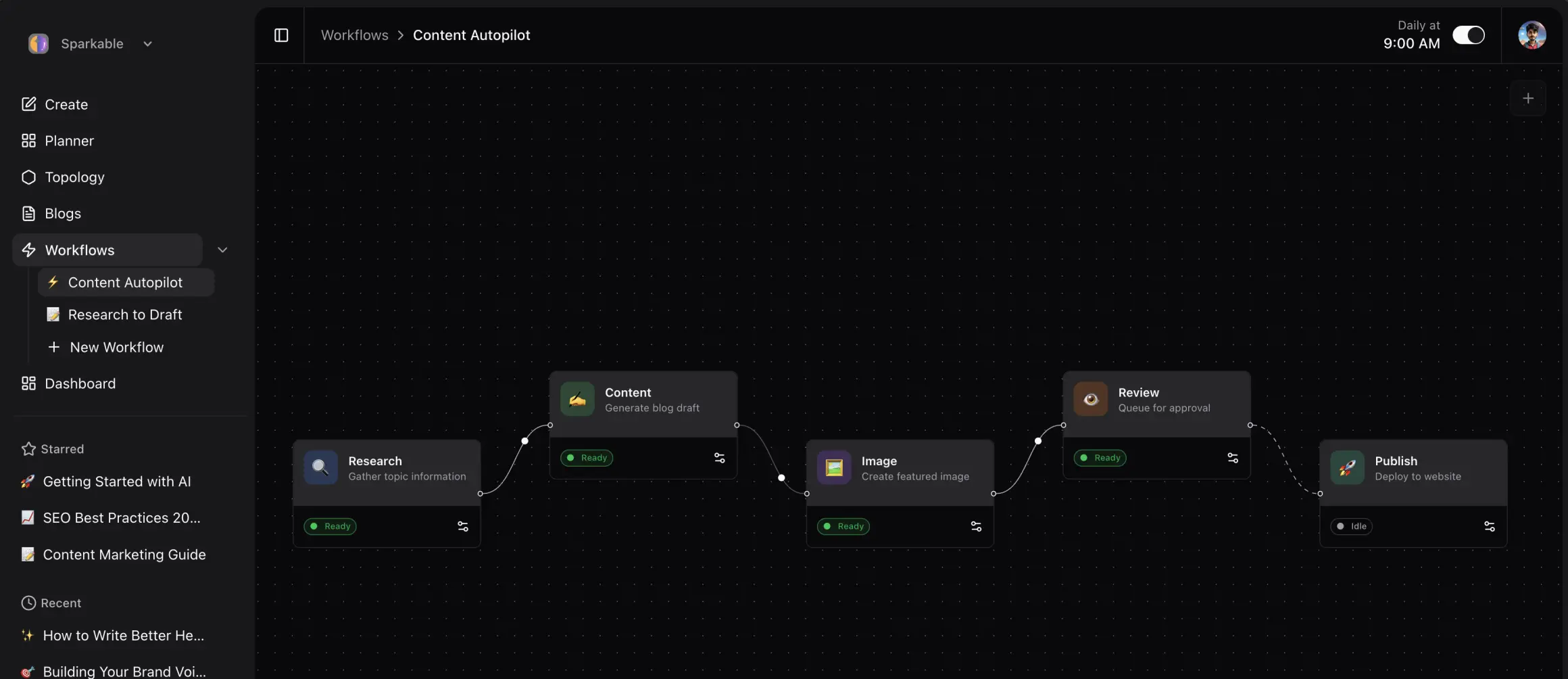Collapse the Workflows submenu chevron
The height and width of the screenshot is (679, 1568).
(222, 250)
